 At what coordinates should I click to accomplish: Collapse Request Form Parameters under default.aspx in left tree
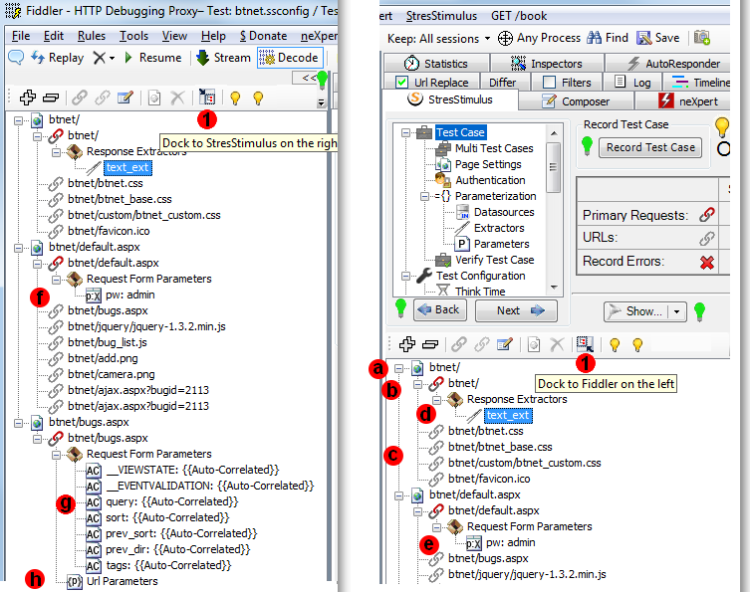tap(56, 279)
